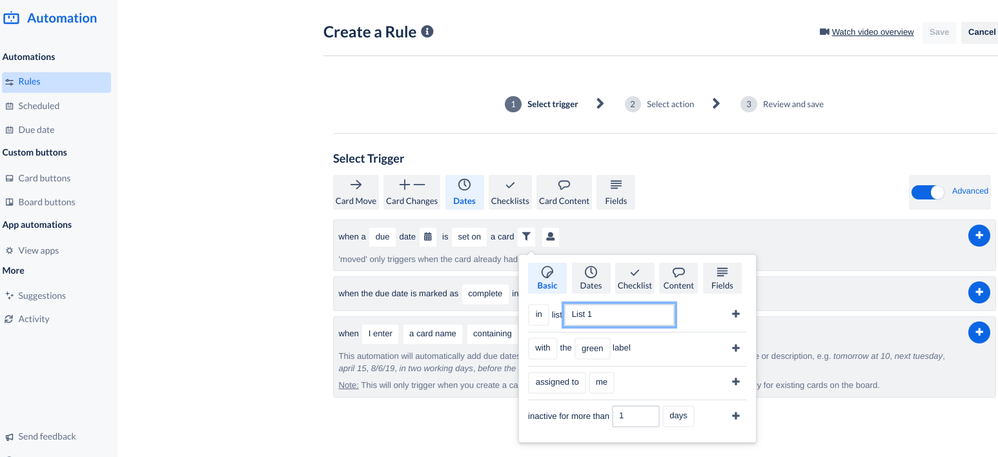The width and height of the screenshot is (998, 457).
Task: Go to the Select action step
Action: point(659,104)
